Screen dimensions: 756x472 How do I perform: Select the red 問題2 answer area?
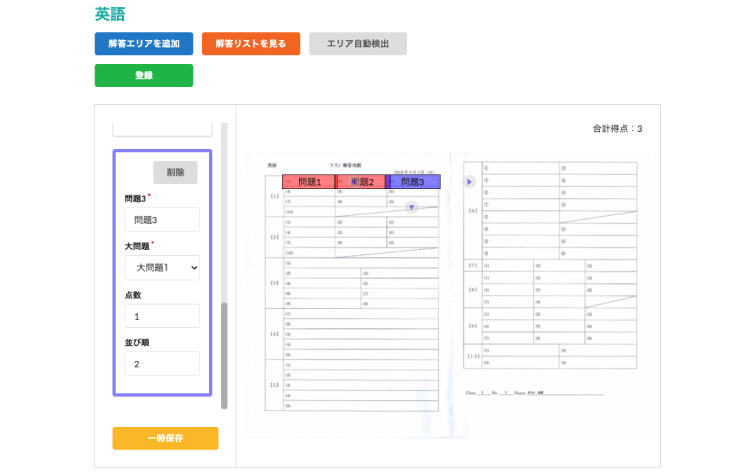pos(361,182)
